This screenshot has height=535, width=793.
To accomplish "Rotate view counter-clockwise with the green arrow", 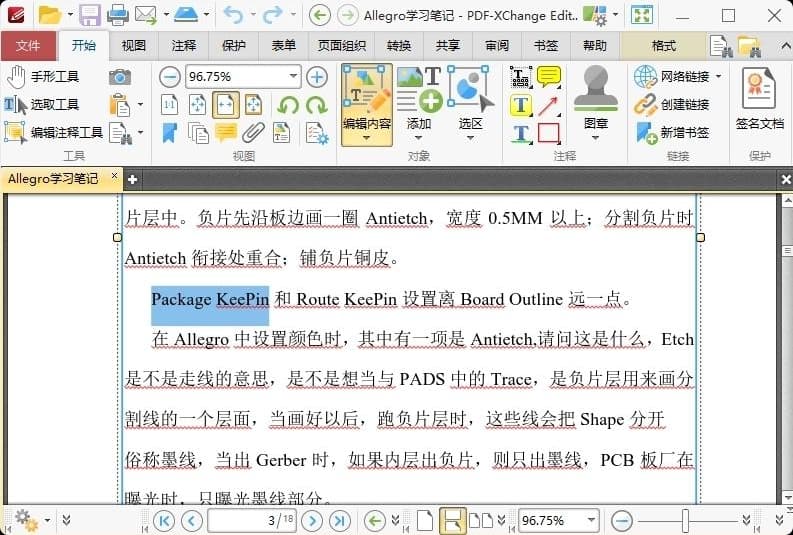I will (x=288, y=105).
